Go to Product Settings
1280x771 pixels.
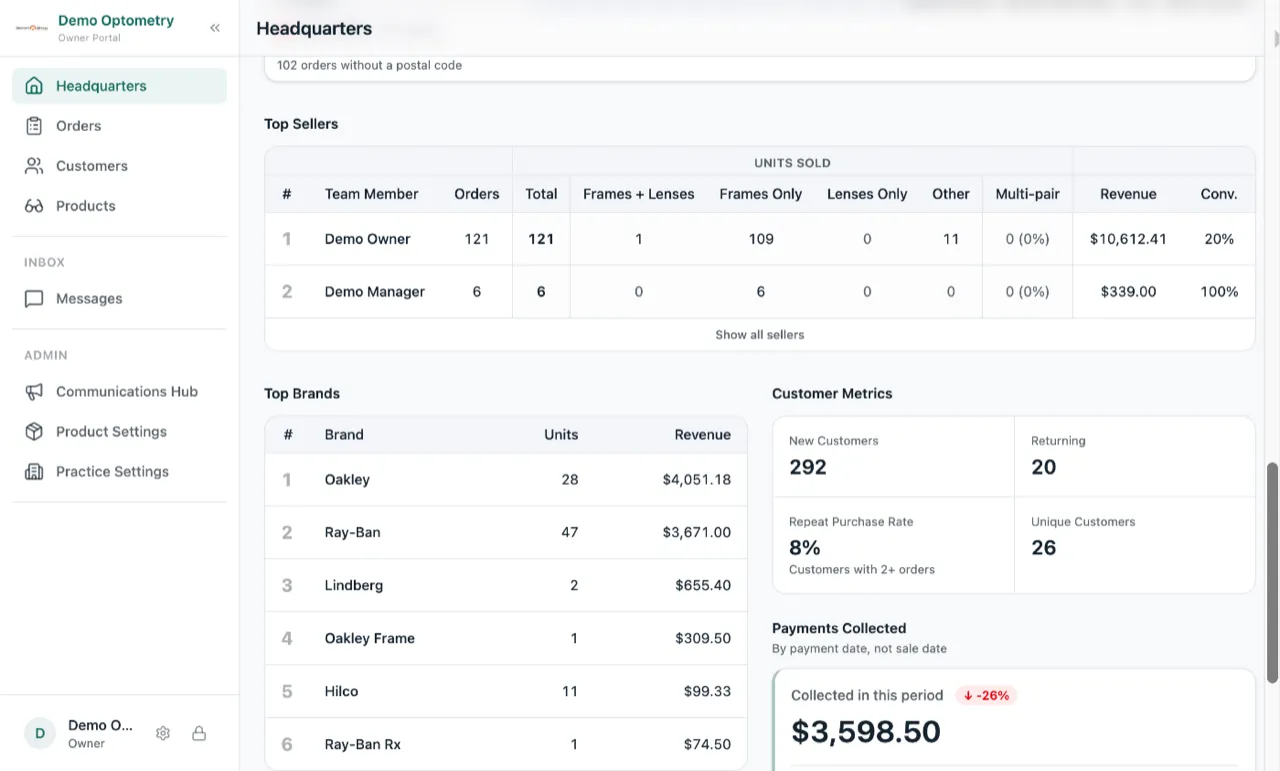pos(119,432)
